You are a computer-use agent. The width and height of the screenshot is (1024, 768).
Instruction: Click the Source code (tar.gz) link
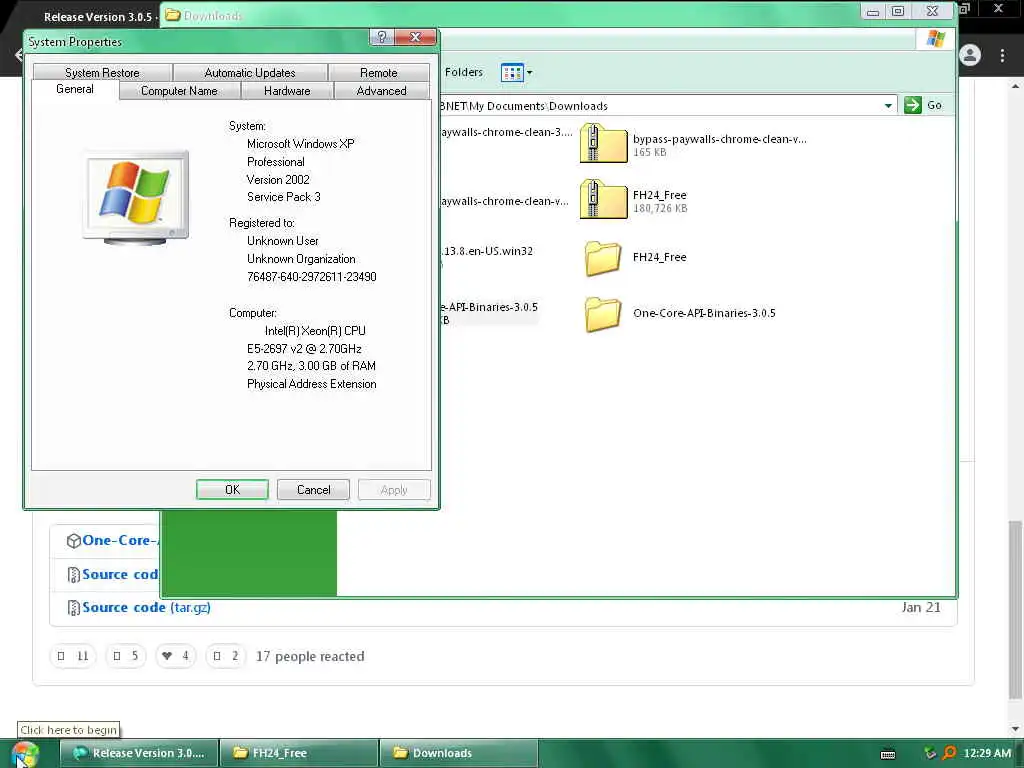point(146,607)
